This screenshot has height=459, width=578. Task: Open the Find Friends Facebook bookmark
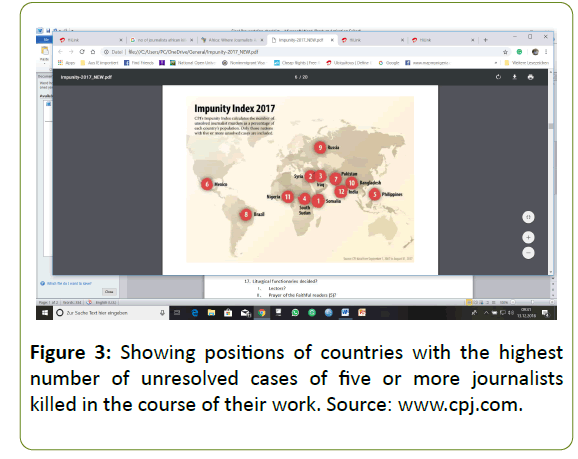pos(139,63)
